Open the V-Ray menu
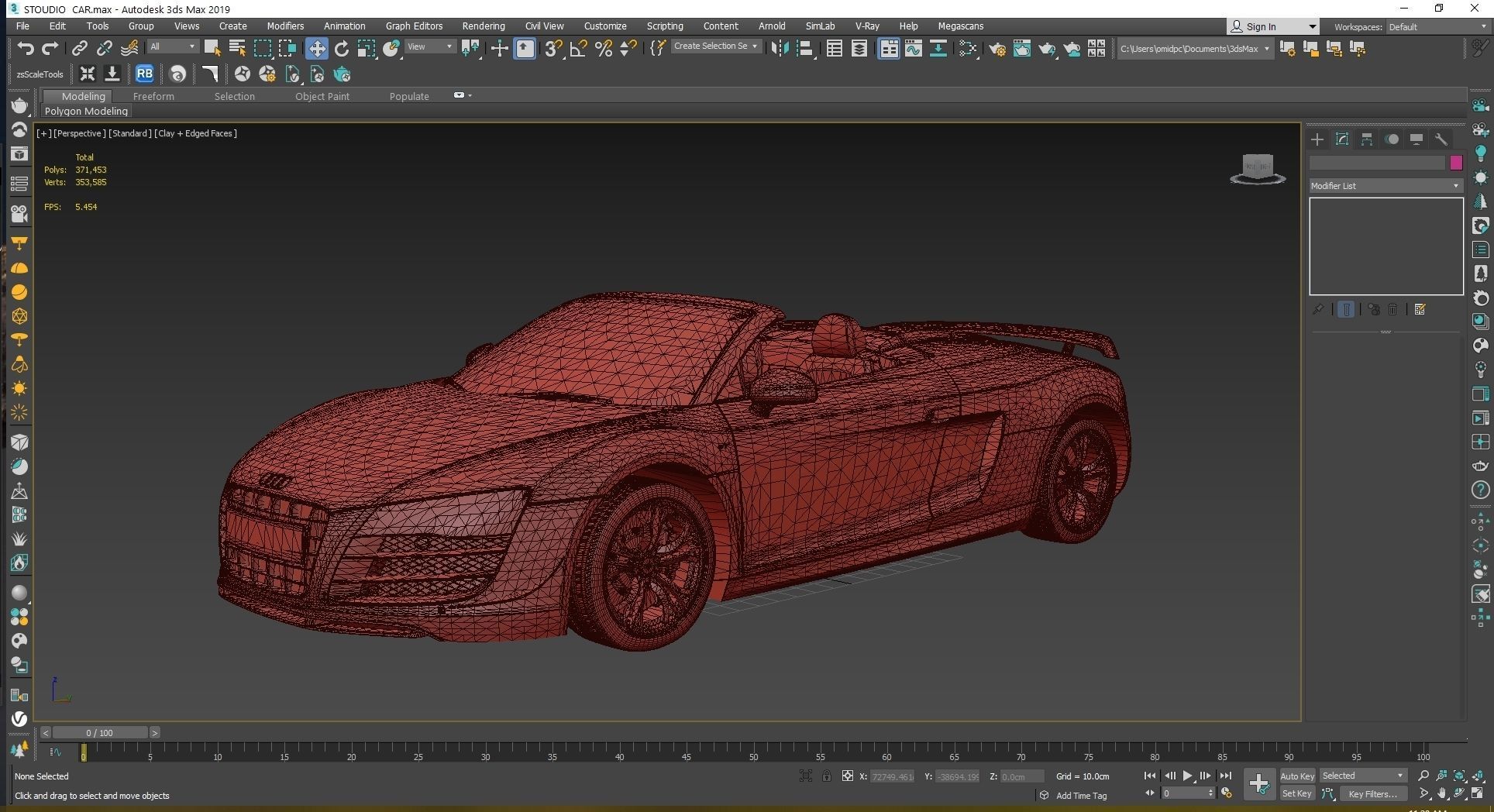Viewport: 1494px width, 812px height. tap(867, 26)
